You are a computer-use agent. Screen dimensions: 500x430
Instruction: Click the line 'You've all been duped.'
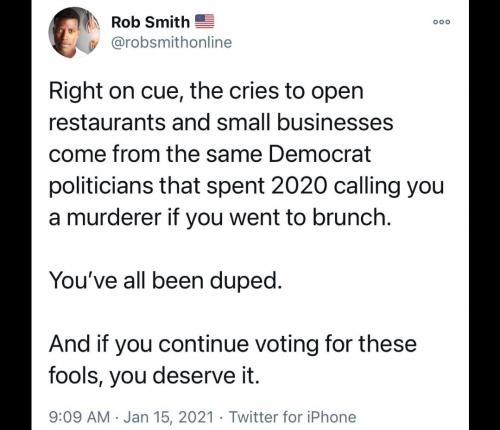pos(165,280)
